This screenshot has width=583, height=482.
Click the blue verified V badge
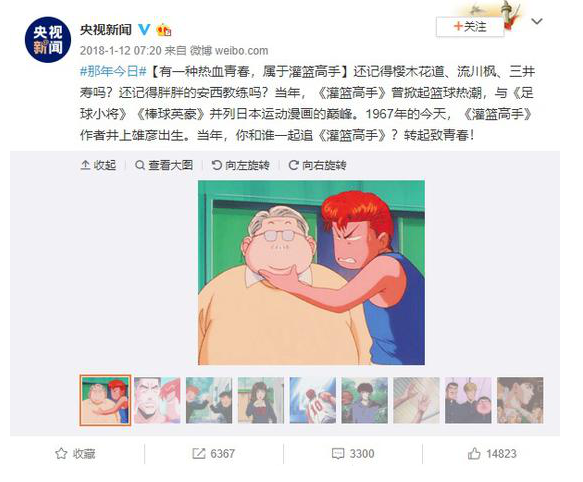(144, 29)
